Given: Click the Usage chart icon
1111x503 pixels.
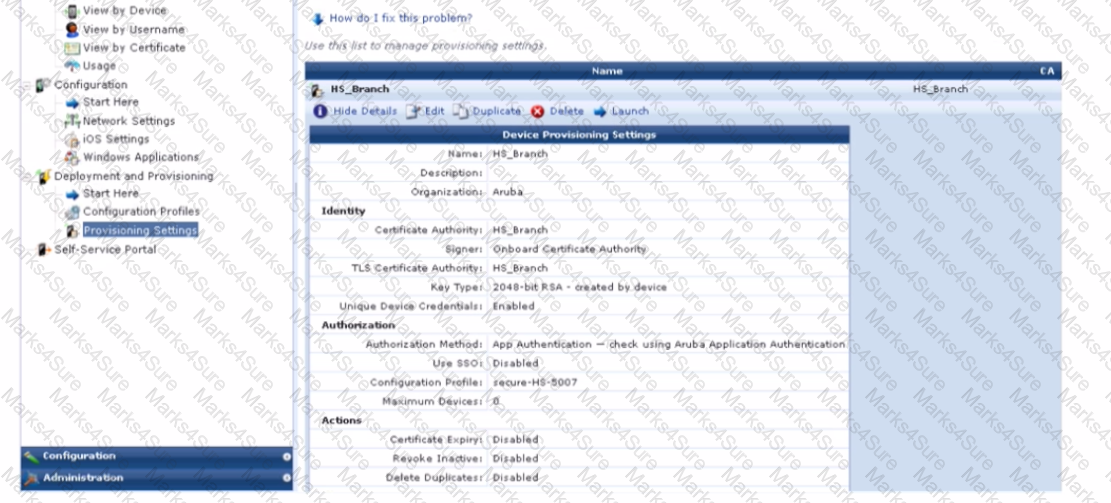Looking at the screenshot, I should (72, 66).
